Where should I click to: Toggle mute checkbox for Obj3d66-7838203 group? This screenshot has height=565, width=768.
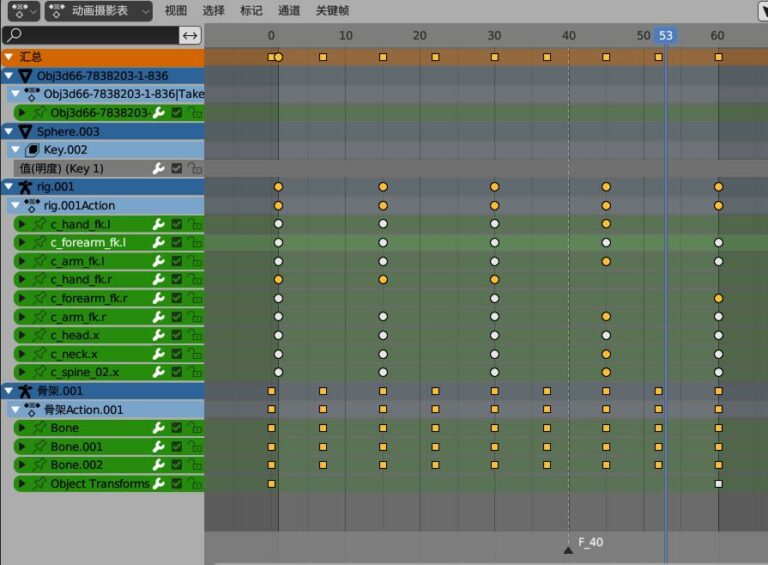coord(177,113)
